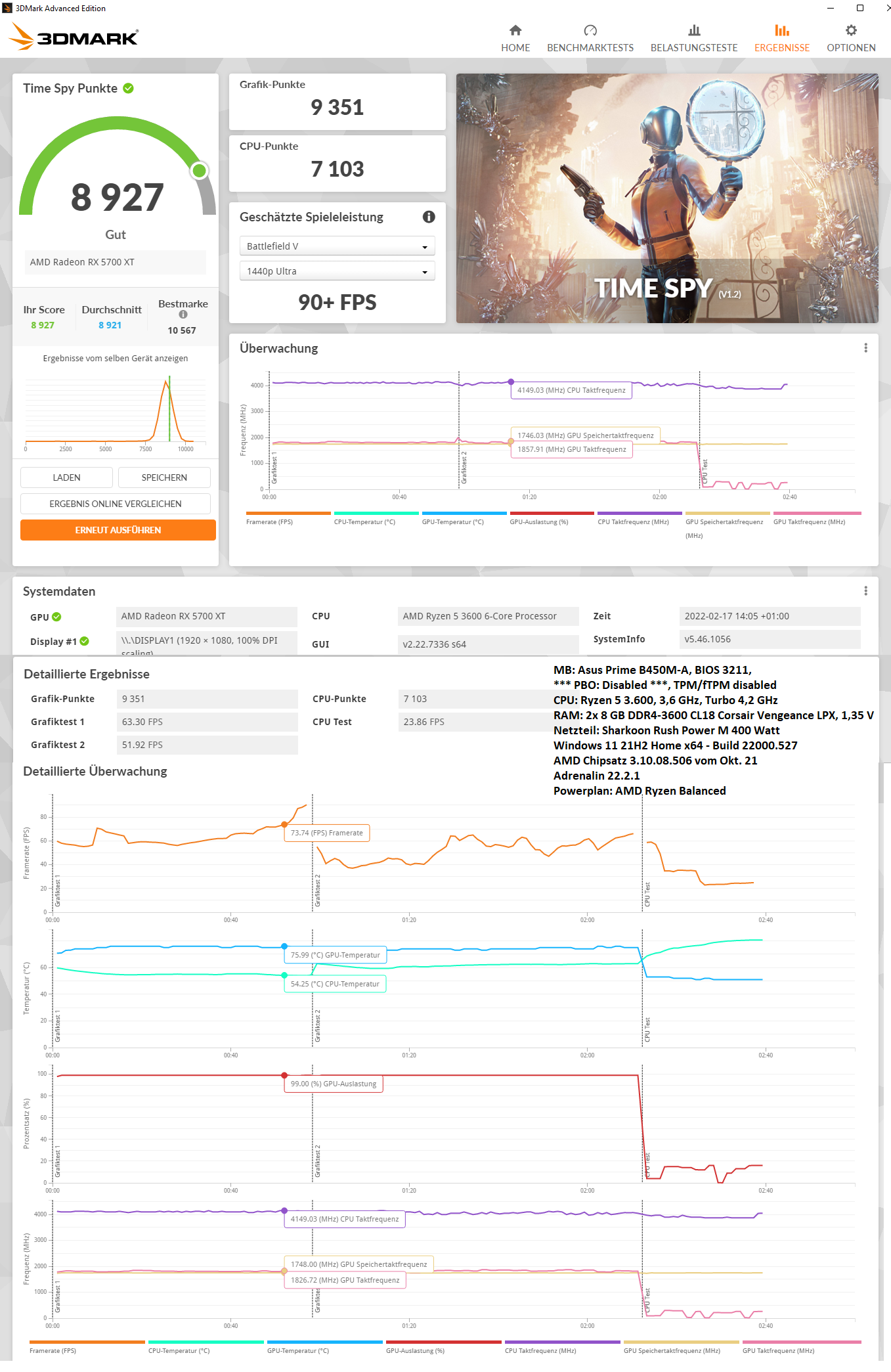Toggle GPU-Temperatur legend in Überwachung

464,518
